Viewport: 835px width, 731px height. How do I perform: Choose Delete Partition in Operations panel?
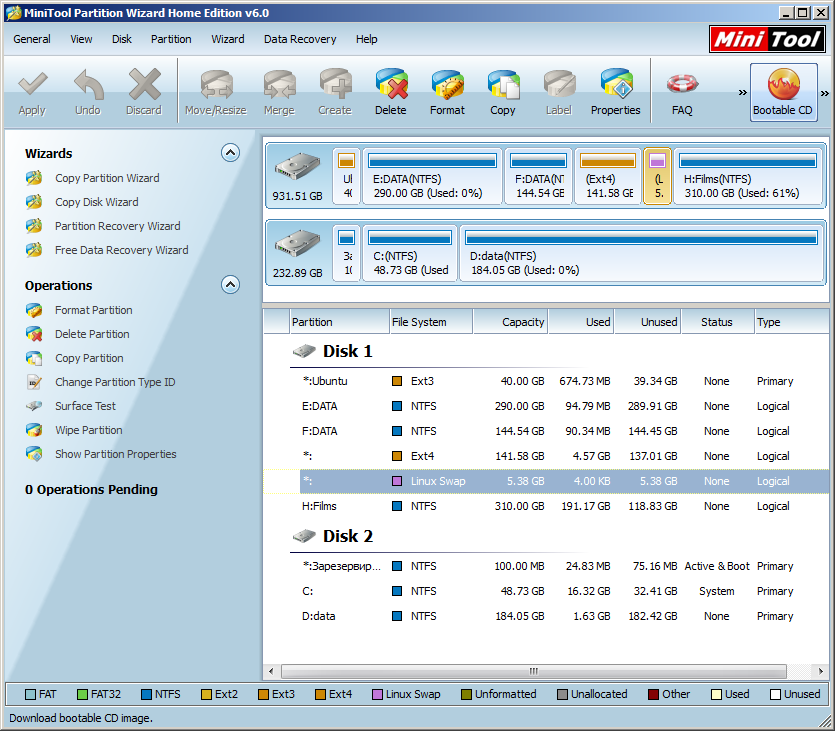pyautogui.click(x=92, y=334)
